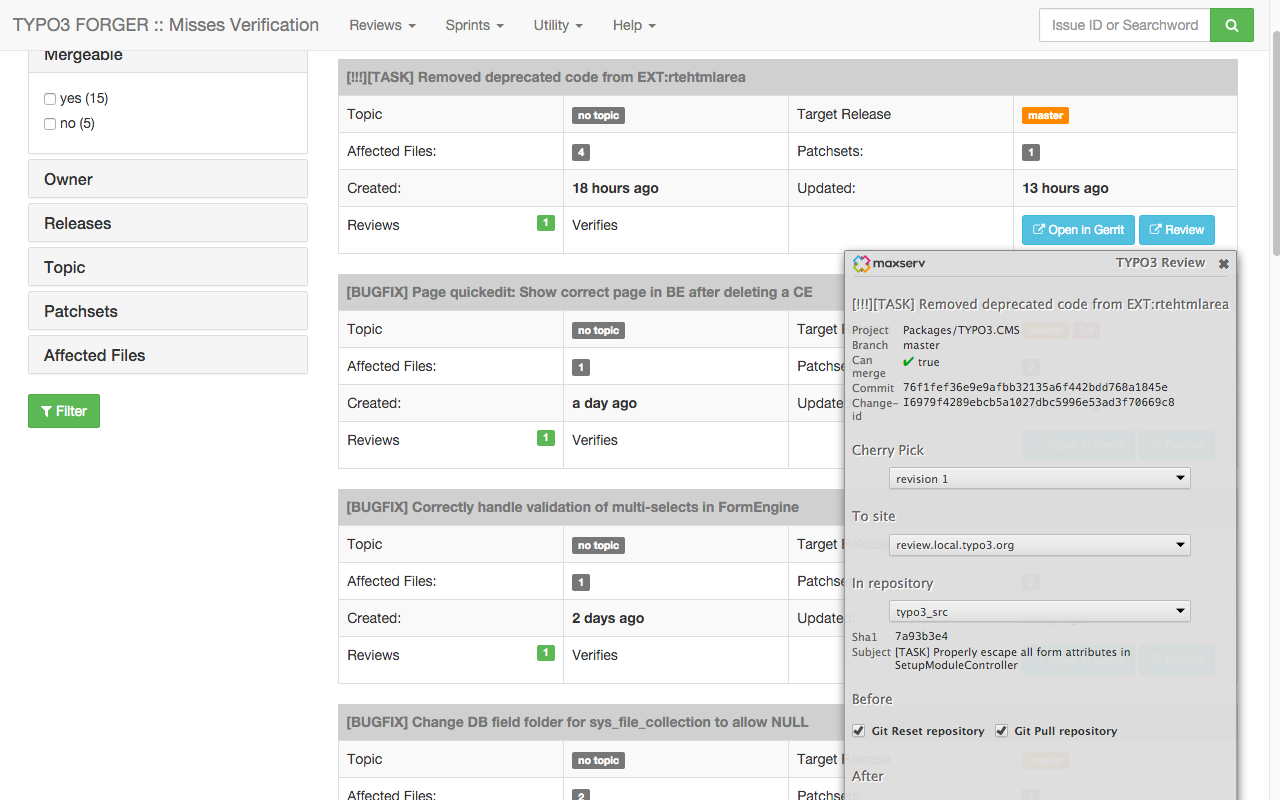Click the maxserv logo in popup
The image size is (1280, 800).
[x=888, y=264]
